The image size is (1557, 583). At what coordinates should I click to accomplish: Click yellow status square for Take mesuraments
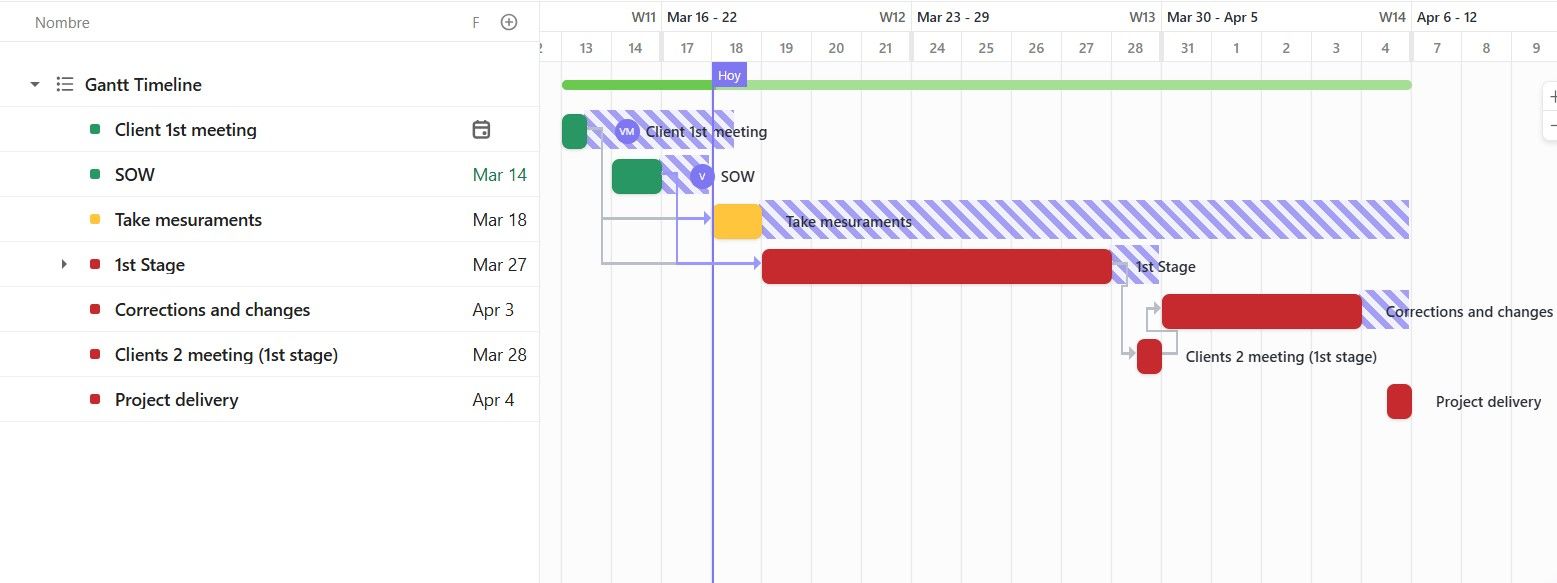pyautogui.click(x=95, y=220)
